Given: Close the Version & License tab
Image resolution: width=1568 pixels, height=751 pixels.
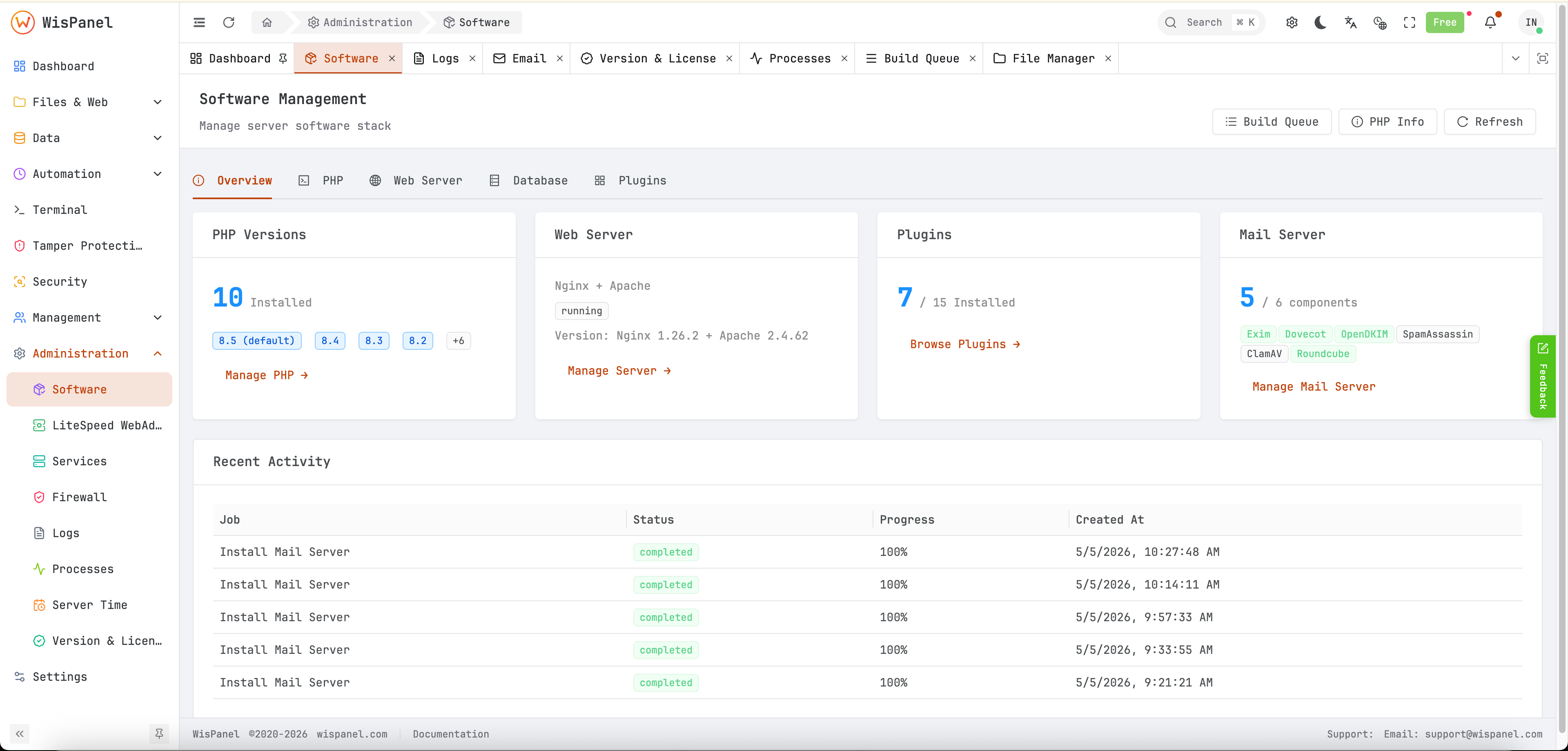Looking at the screenshot, I should pyautogui.click(x=729, y=58).
